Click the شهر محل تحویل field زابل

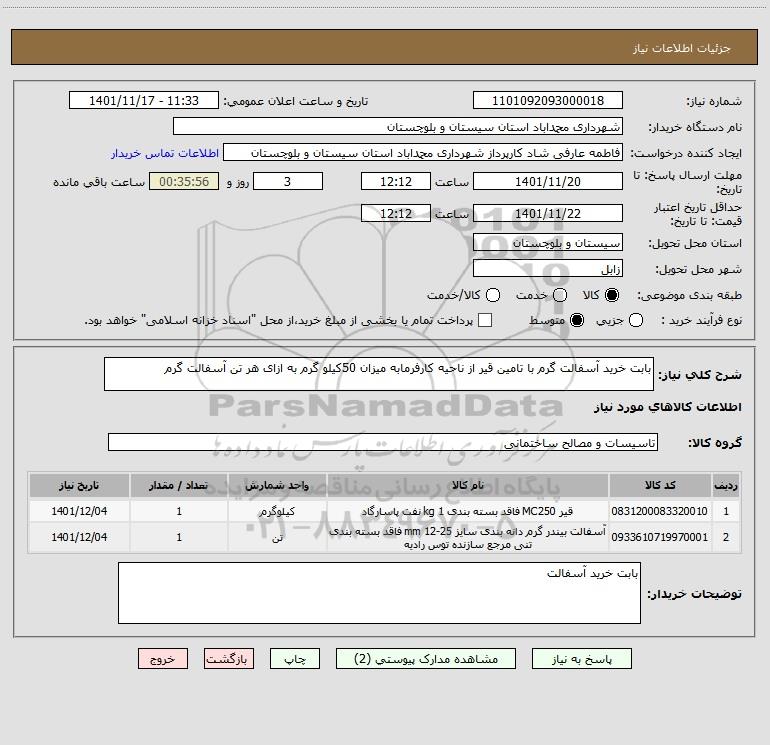(x=548, y=269)
